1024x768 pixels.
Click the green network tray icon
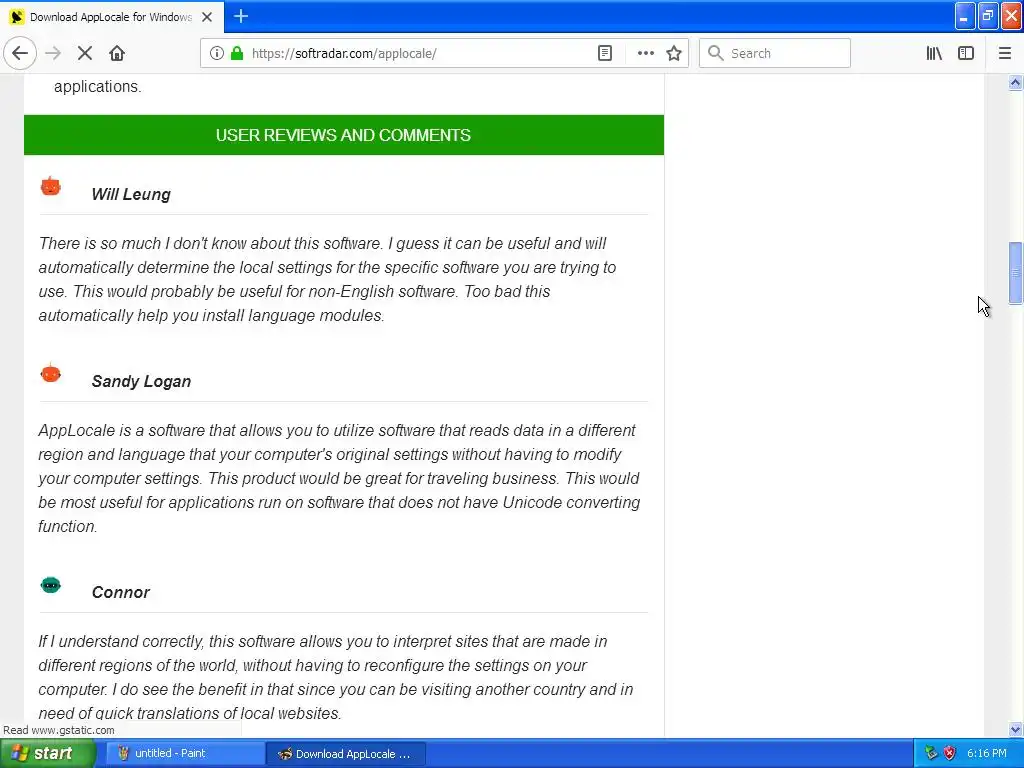click(931, 753)
